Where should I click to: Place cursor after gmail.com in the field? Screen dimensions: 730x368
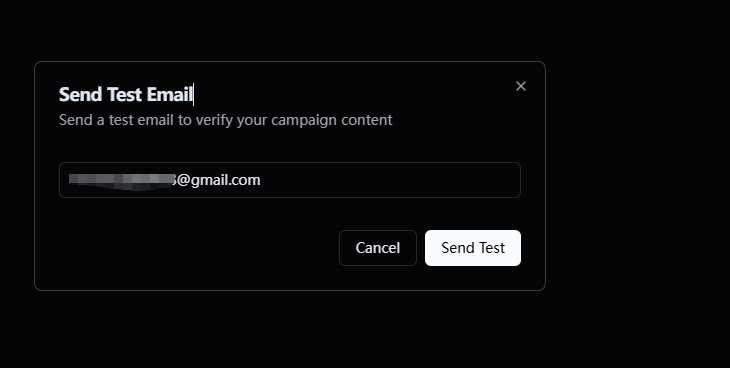[261, 180]
